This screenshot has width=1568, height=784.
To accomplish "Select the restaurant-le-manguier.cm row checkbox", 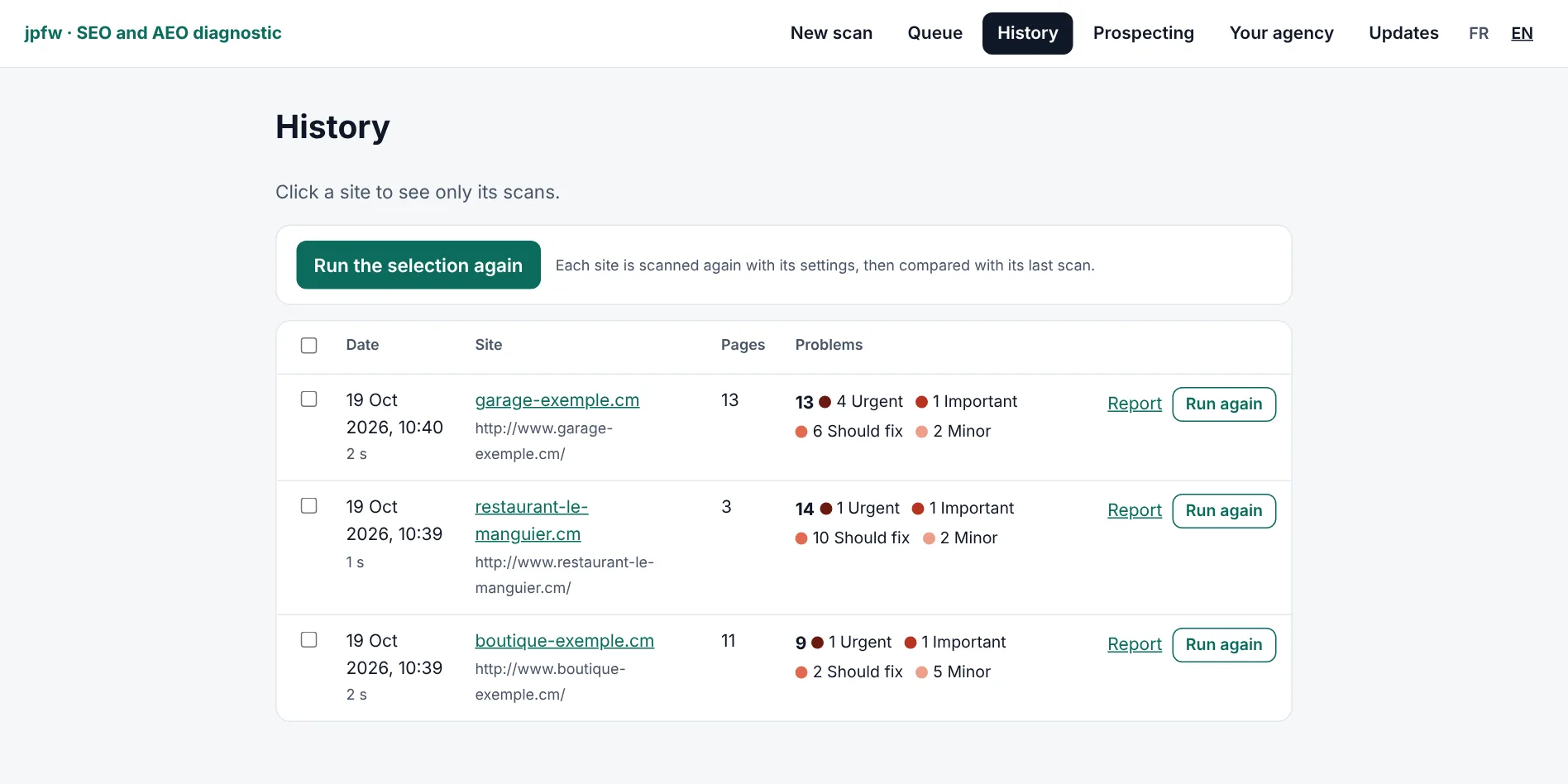I will [x=308, y=505].
